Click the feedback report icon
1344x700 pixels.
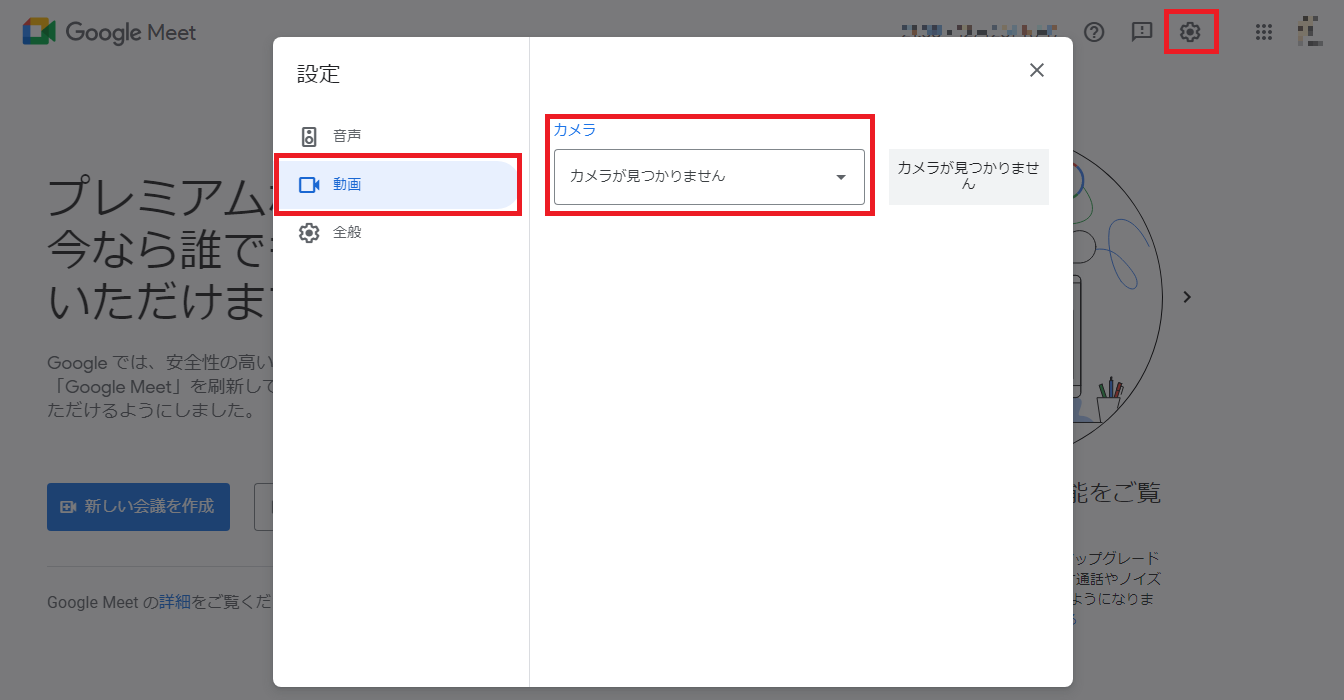(x=1142, y=32)
